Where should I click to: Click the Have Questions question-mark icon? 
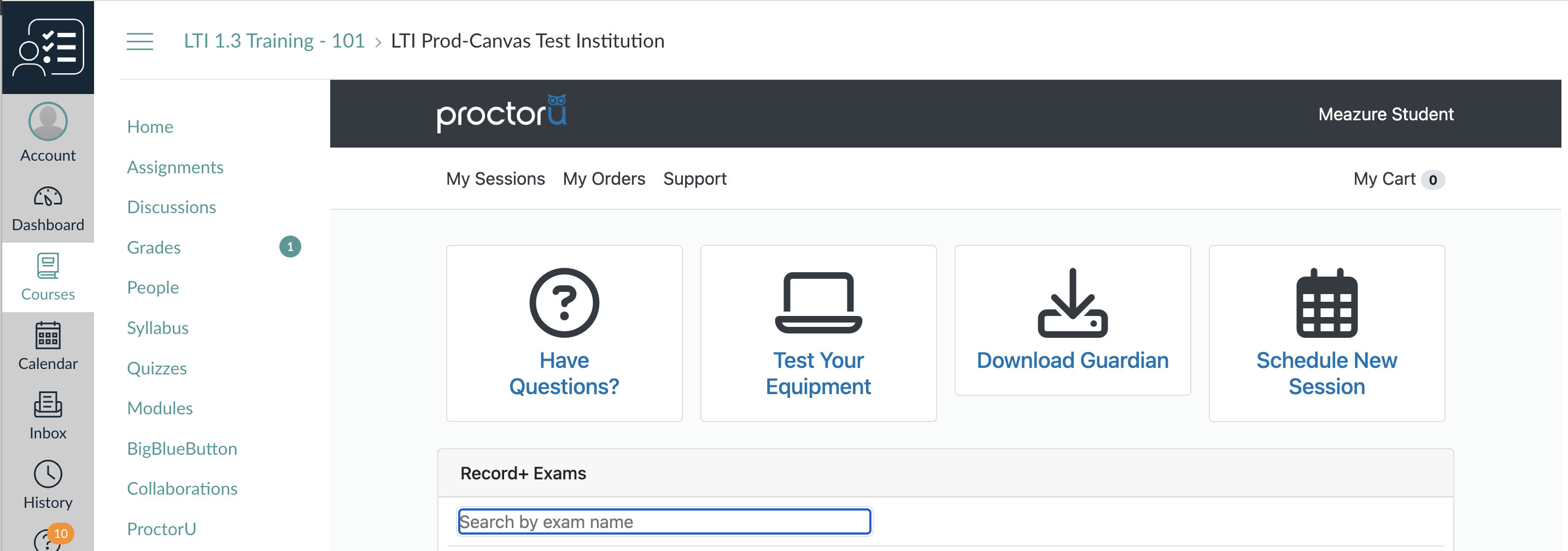click(x=564, y=303)
